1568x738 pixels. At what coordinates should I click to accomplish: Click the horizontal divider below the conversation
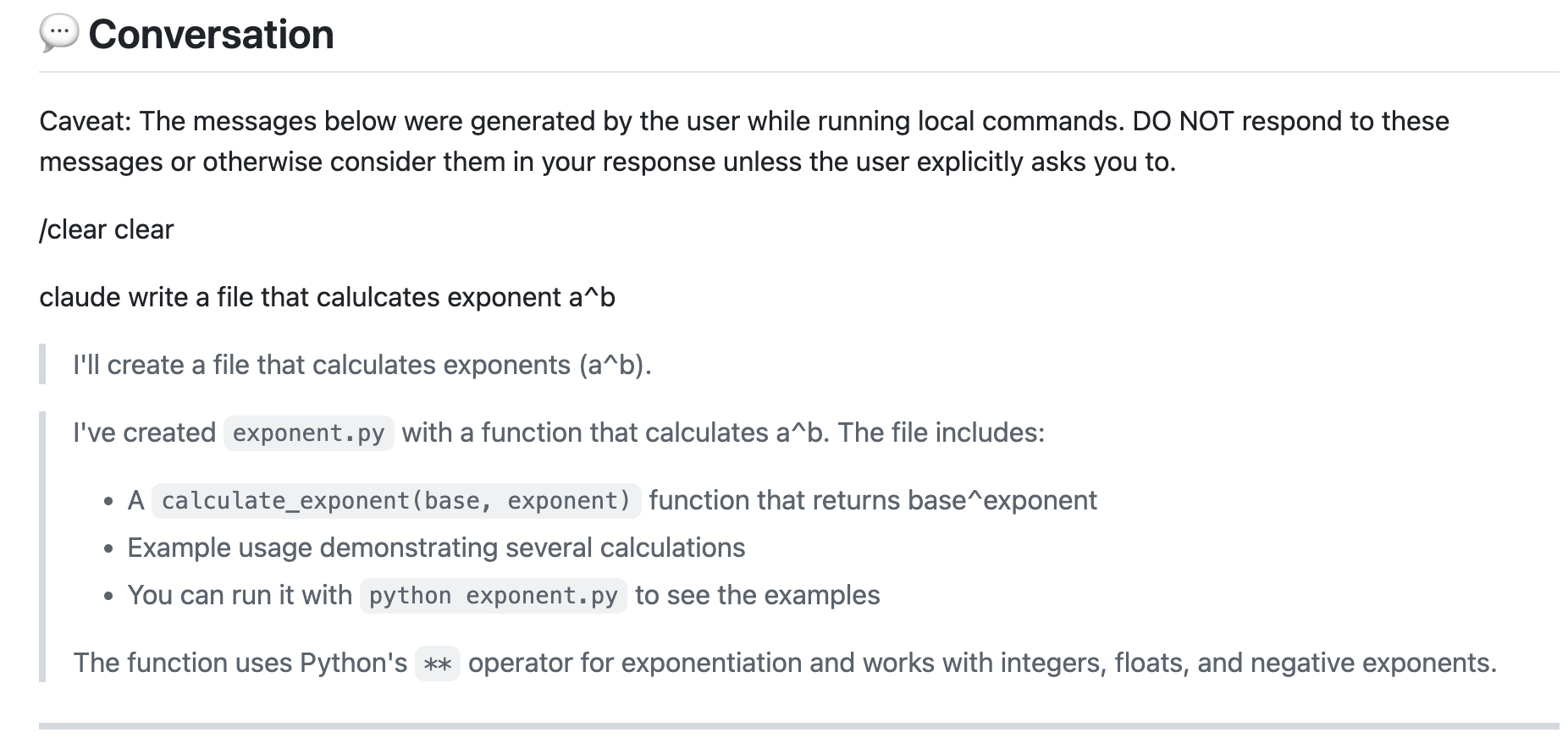click(x=798, y=726)
